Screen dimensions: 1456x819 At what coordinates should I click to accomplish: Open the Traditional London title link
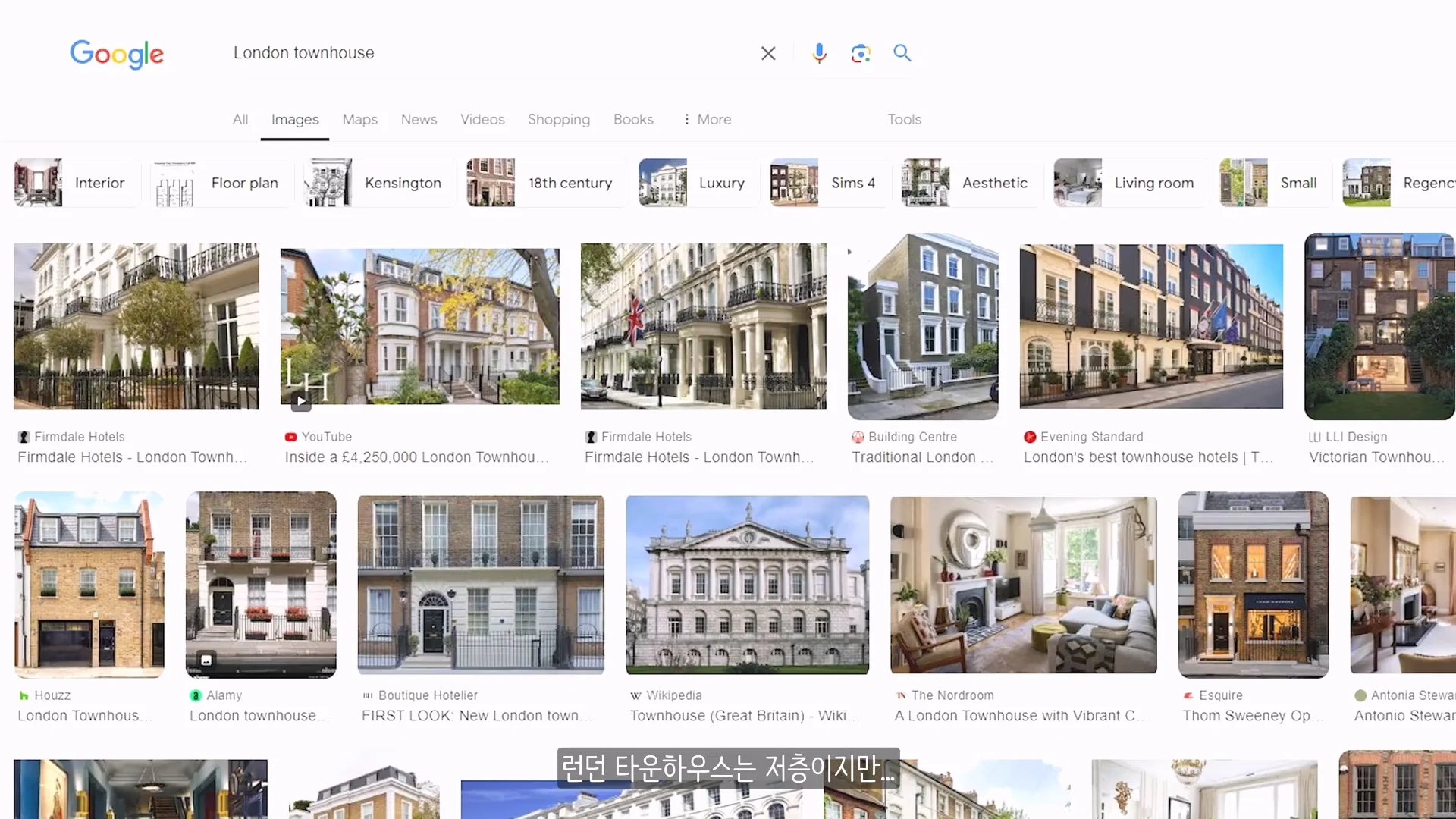coord(922,457)
